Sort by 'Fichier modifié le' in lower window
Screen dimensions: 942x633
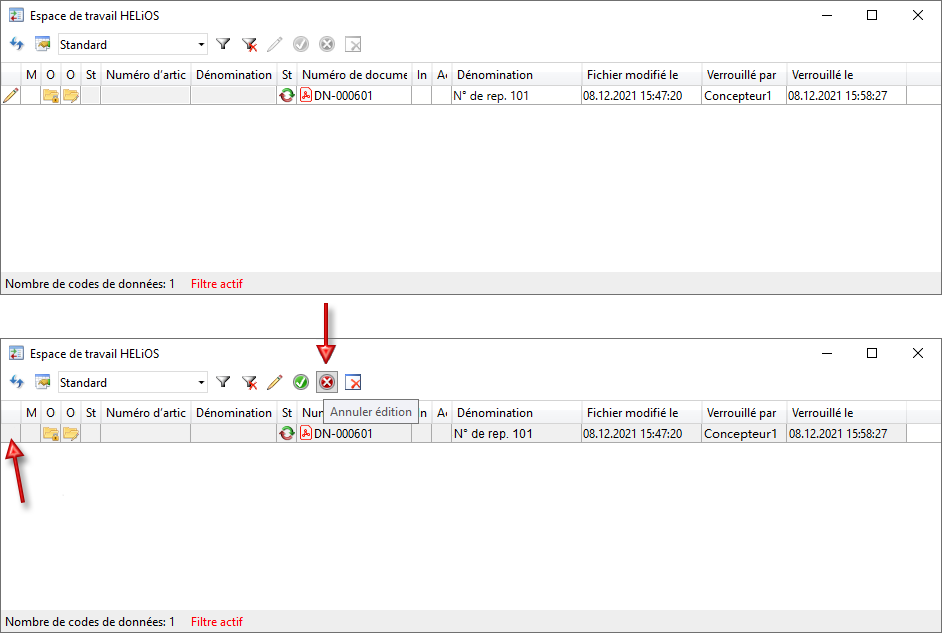click(x=642, y=413)
